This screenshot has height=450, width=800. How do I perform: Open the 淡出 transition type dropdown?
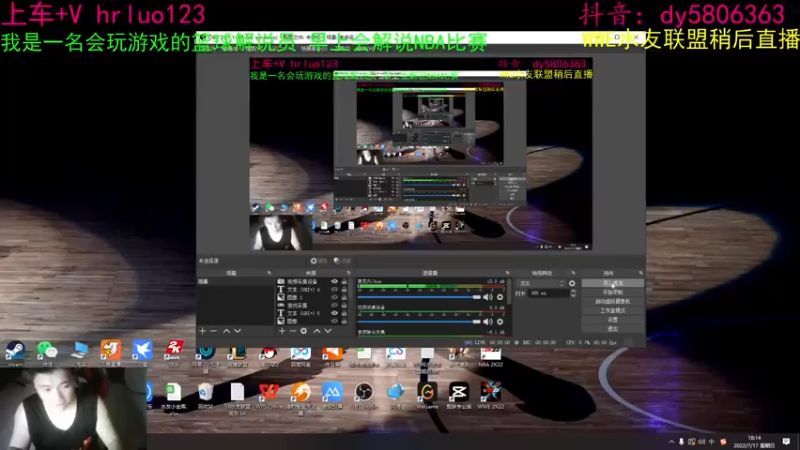pos(541,283)
